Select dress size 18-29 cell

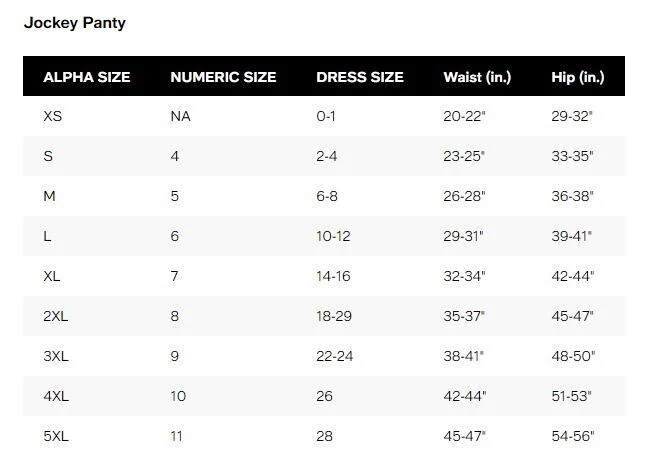[334, 316]
